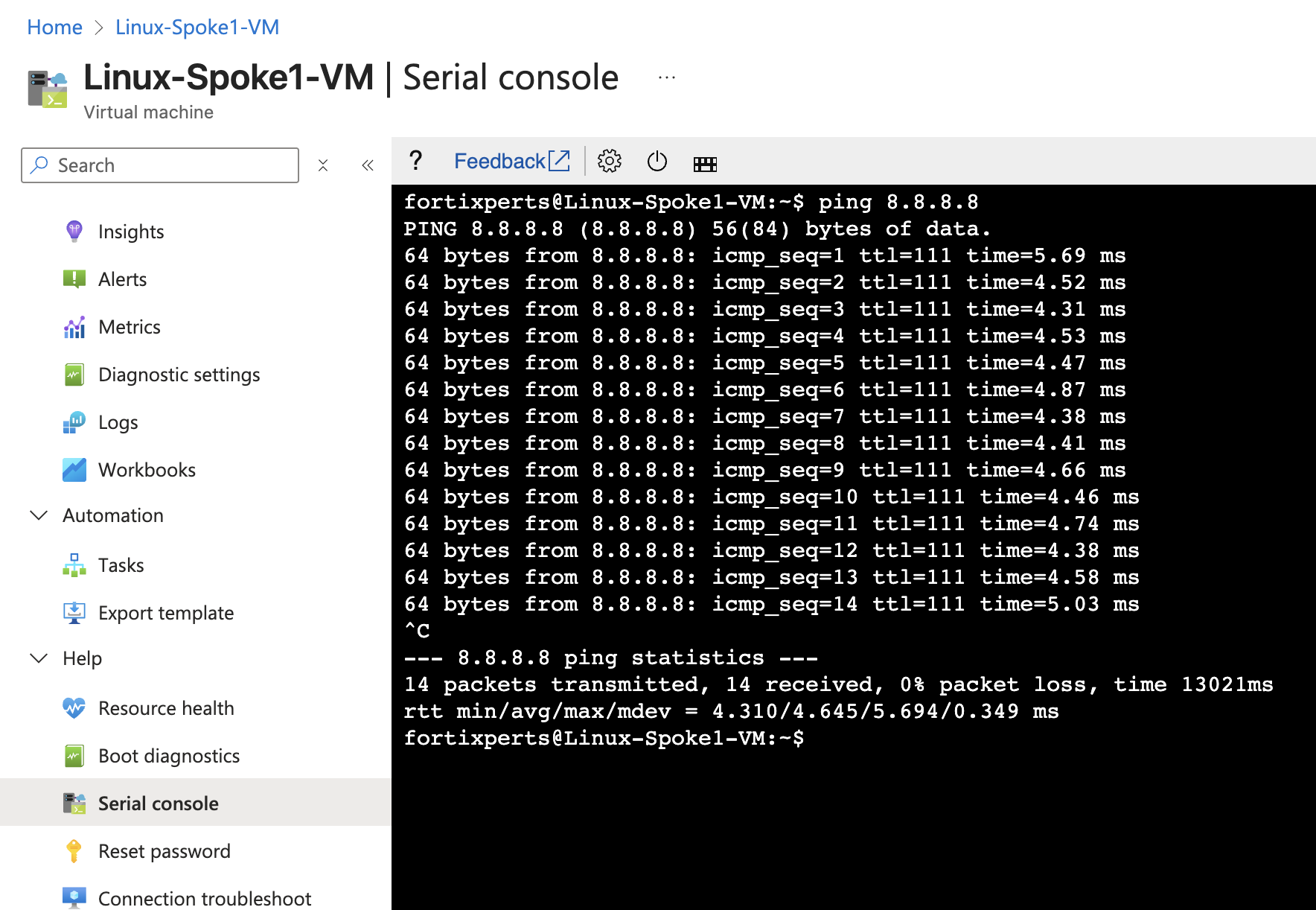1316x910 pixels.
Task: Open the keyboard shortcuts icon in toolbar
Action: pos(704,164)
